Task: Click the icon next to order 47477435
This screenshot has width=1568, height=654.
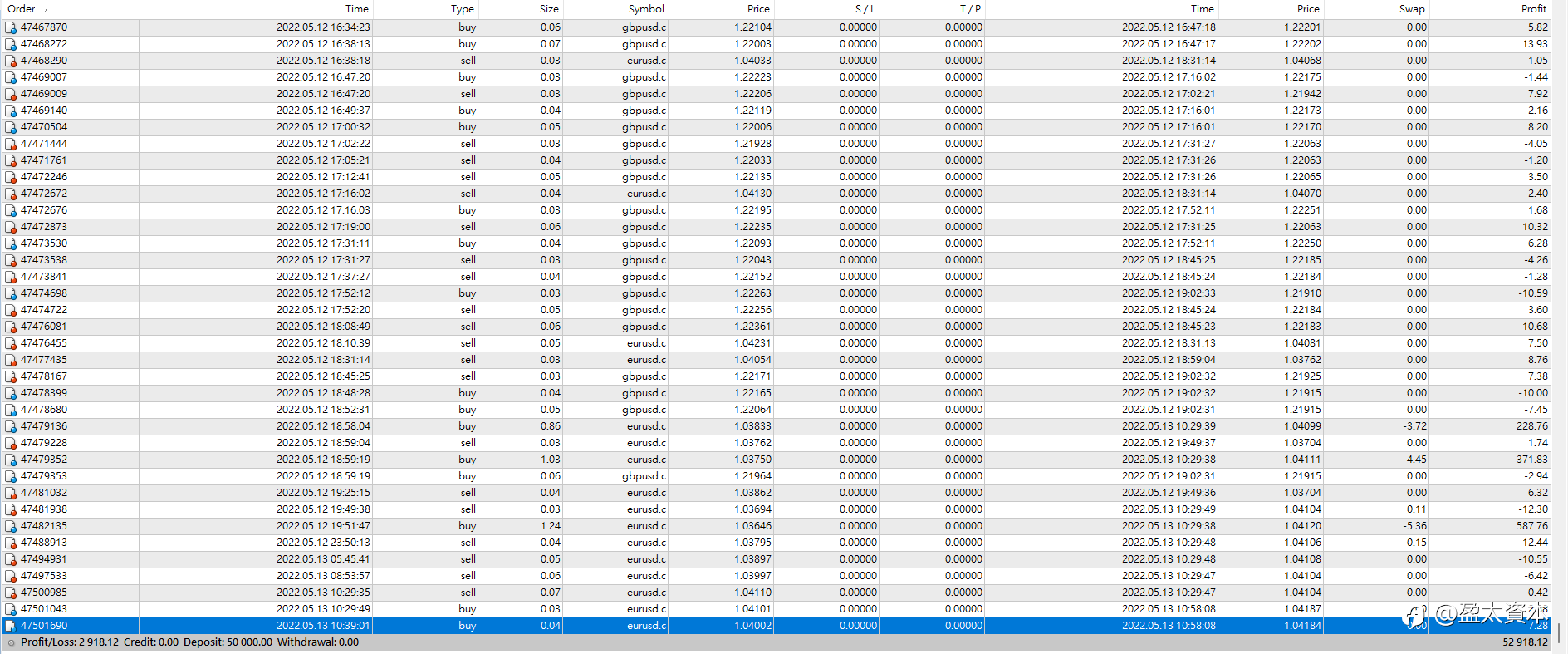Action: pos(11,360)
